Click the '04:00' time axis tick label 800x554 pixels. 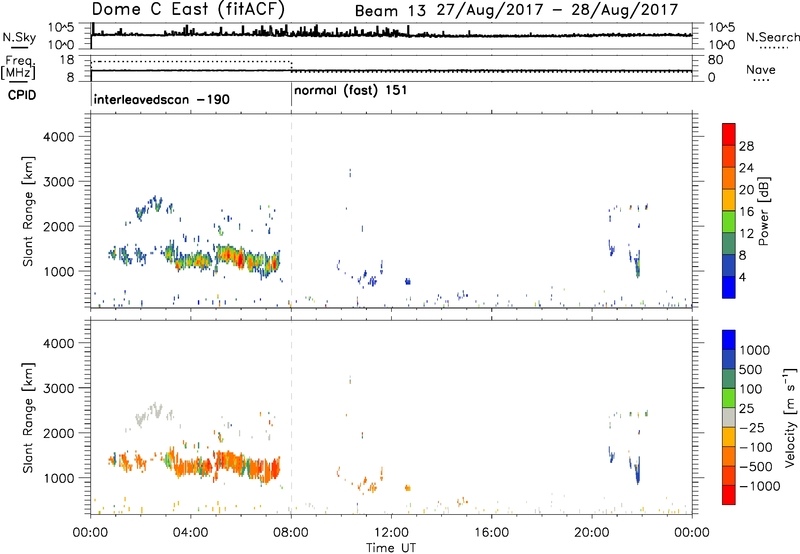pyautogui.click(x=191, y=533)
